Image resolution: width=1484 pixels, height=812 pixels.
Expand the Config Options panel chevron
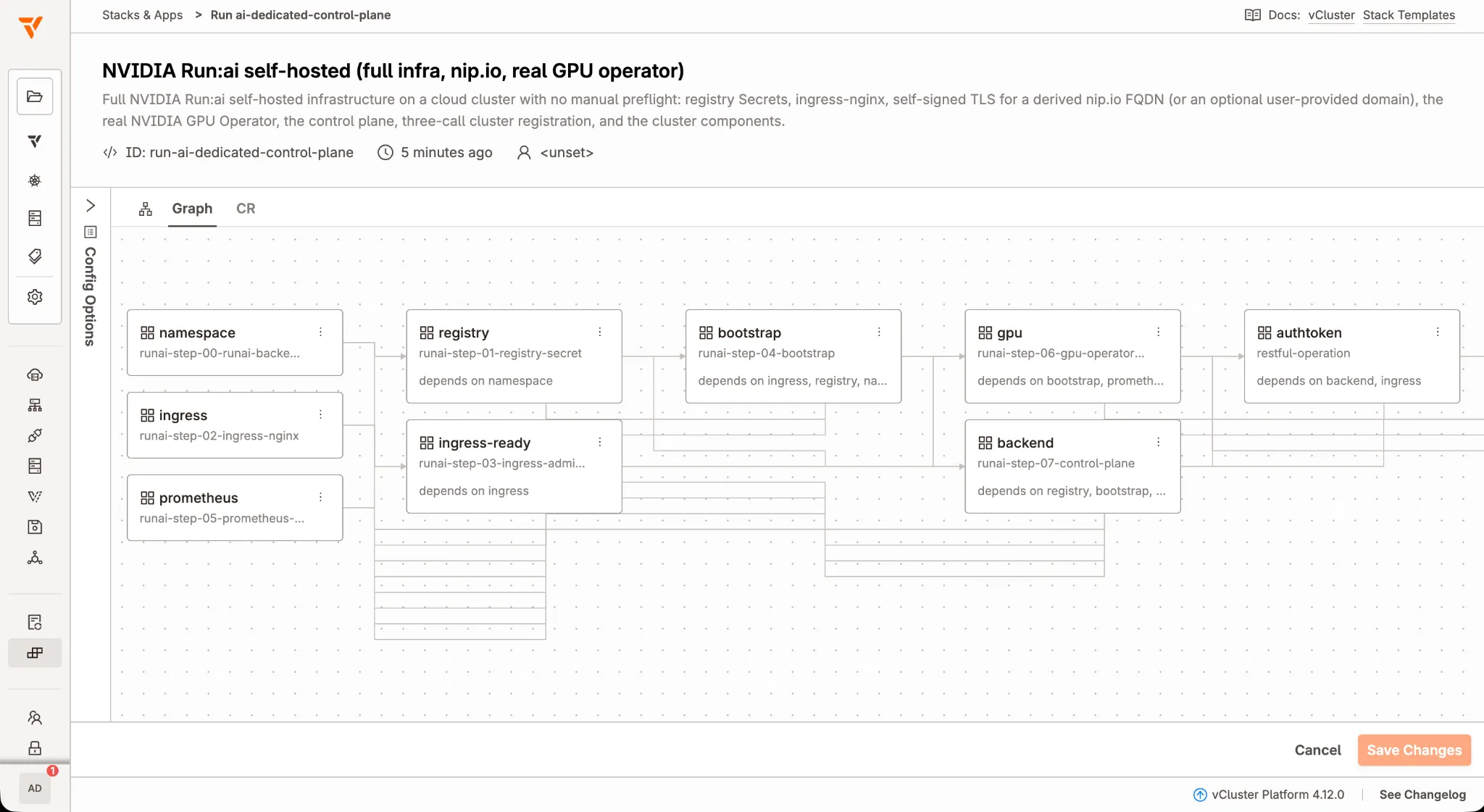point(91,206)
